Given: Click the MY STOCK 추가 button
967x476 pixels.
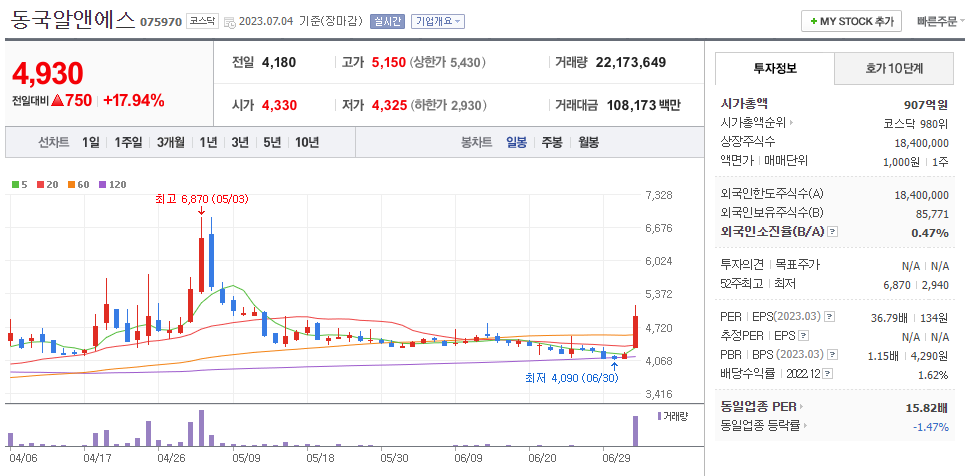Looking at the screenshot, I should point(851,21).
